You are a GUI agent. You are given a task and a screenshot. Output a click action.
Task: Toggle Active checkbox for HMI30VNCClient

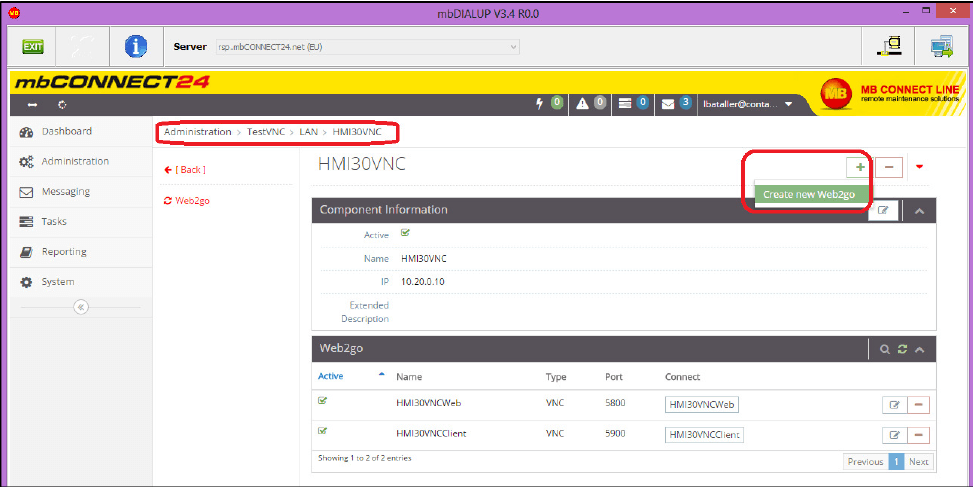coord(323,431)
